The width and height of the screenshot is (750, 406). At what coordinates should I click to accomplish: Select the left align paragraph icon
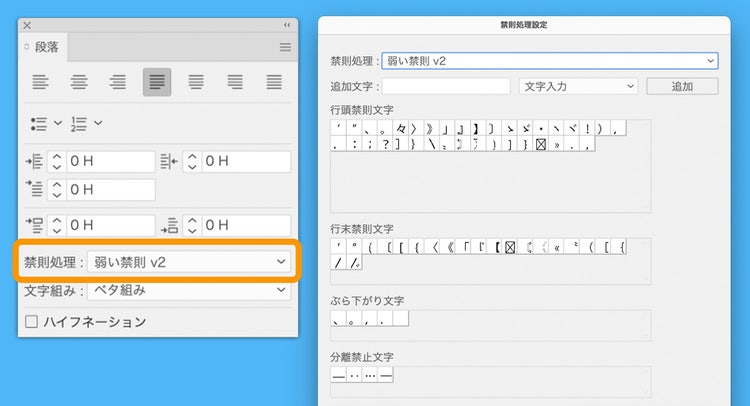[x=41, y=82]
